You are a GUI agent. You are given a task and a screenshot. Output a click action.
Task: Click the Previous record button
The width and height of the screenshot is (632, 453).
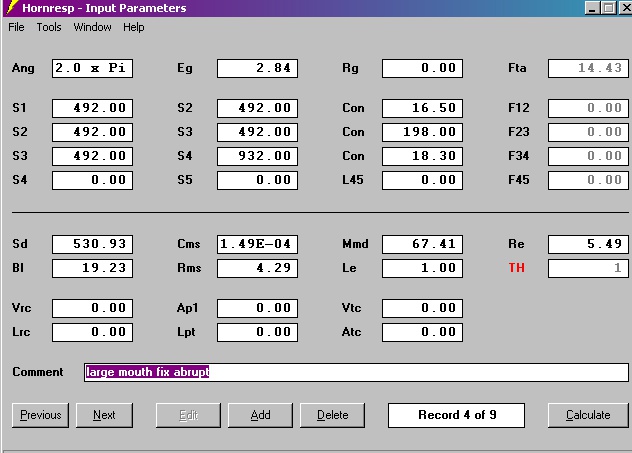pos(40,415)
